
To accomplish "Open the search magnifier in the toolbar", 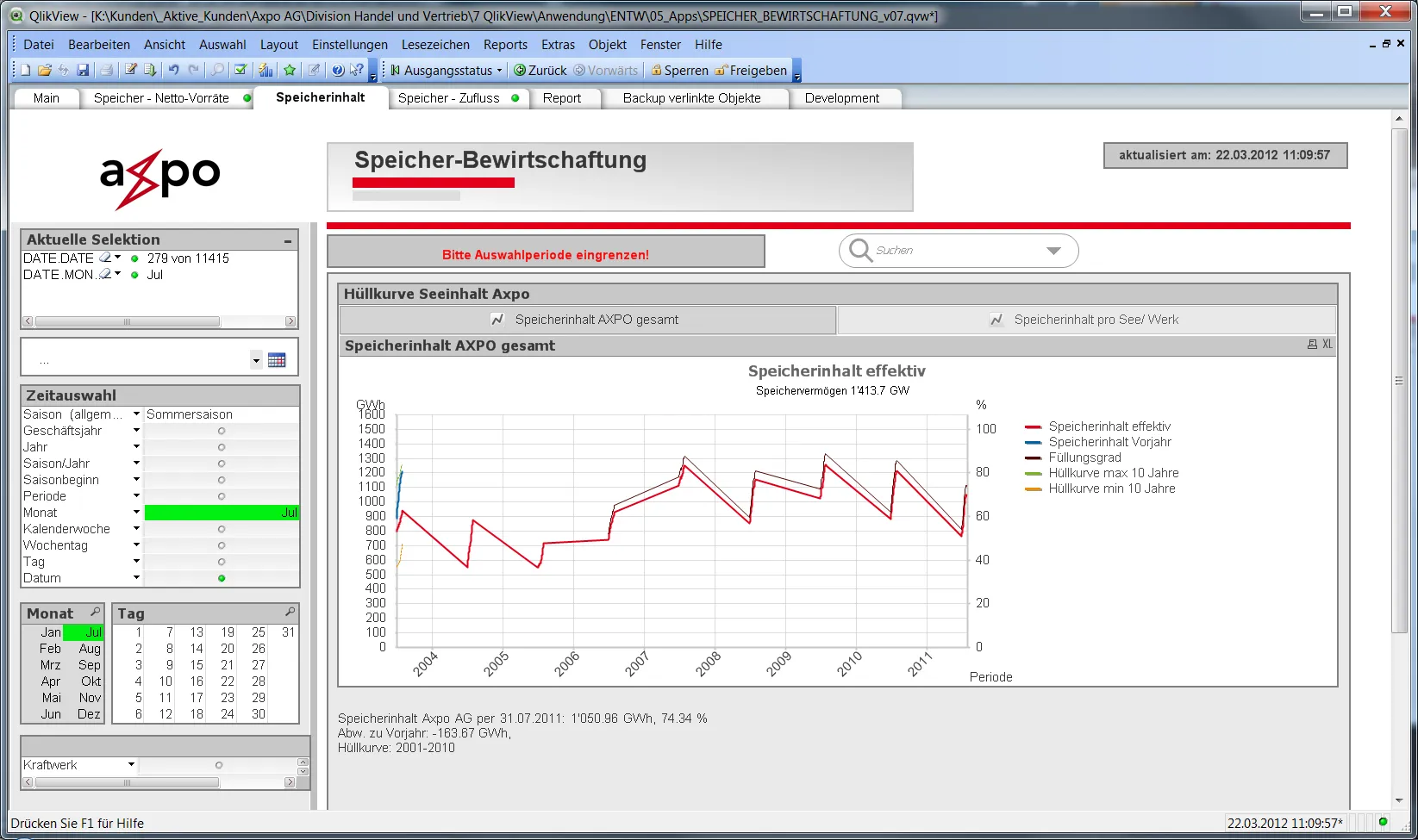I will (x=218, y=70).
